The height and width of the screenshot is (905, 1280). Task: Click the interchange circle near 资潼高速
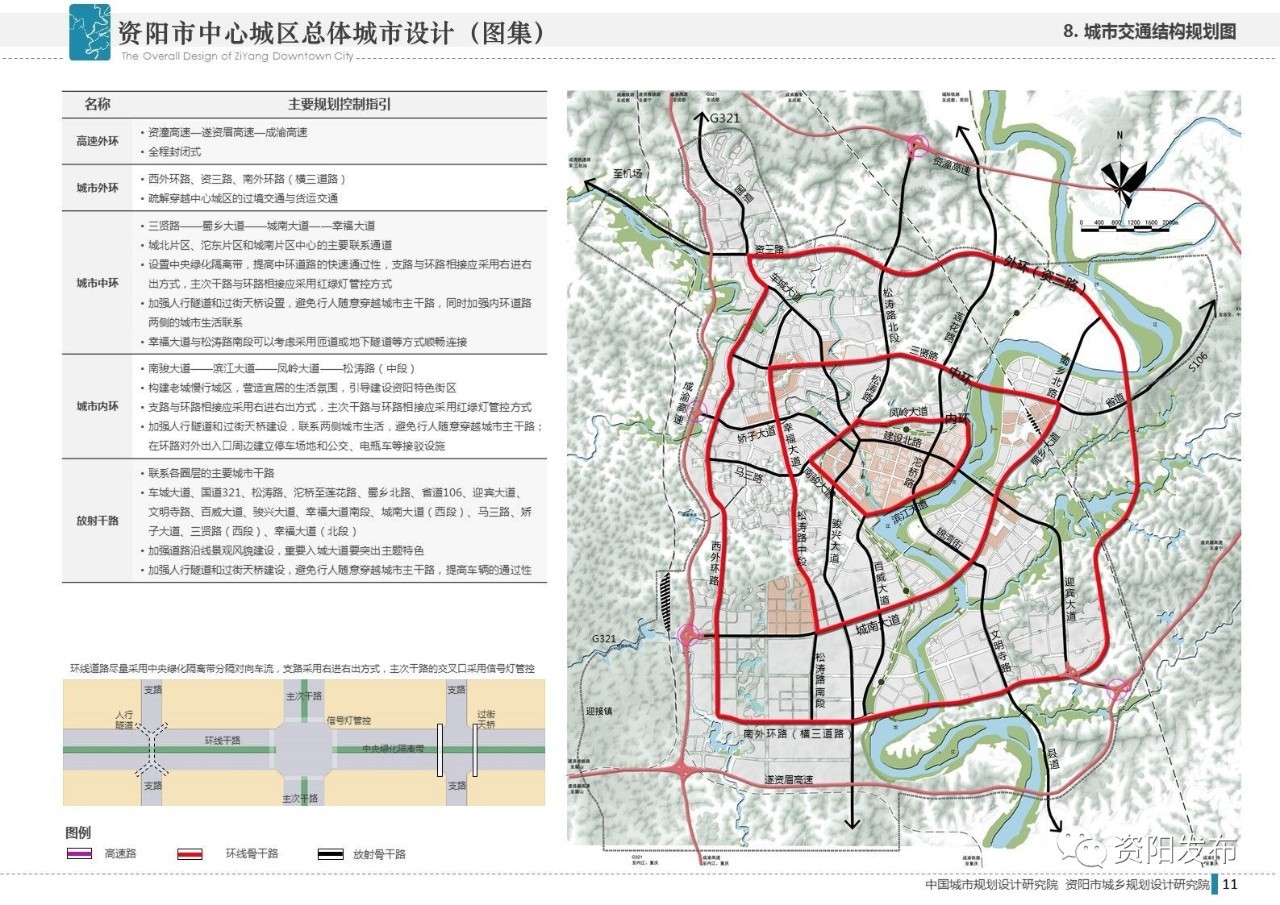(x=916, y=147)
